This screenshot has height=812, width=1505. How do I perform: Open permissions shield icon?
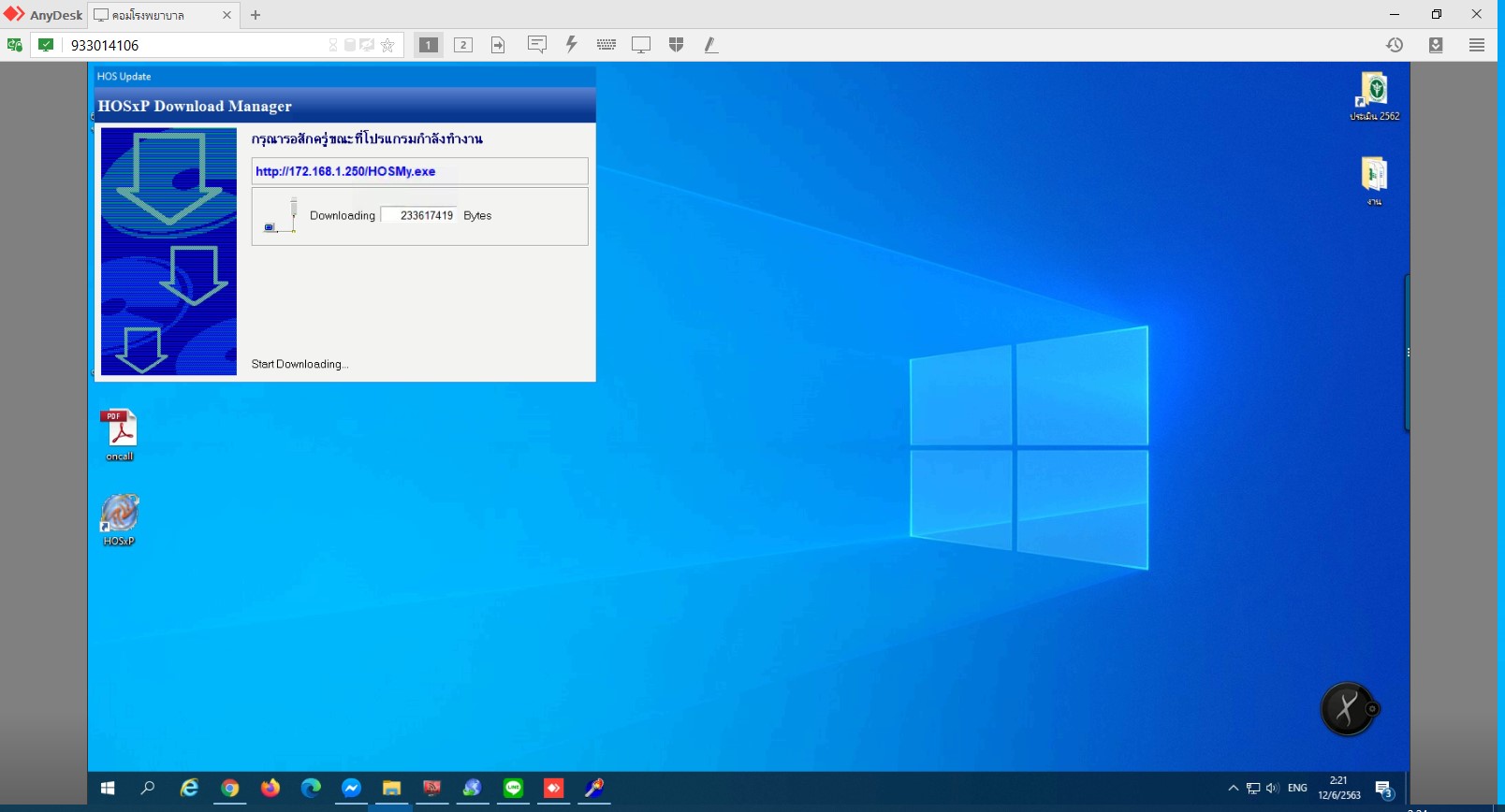tap(677, 45)
